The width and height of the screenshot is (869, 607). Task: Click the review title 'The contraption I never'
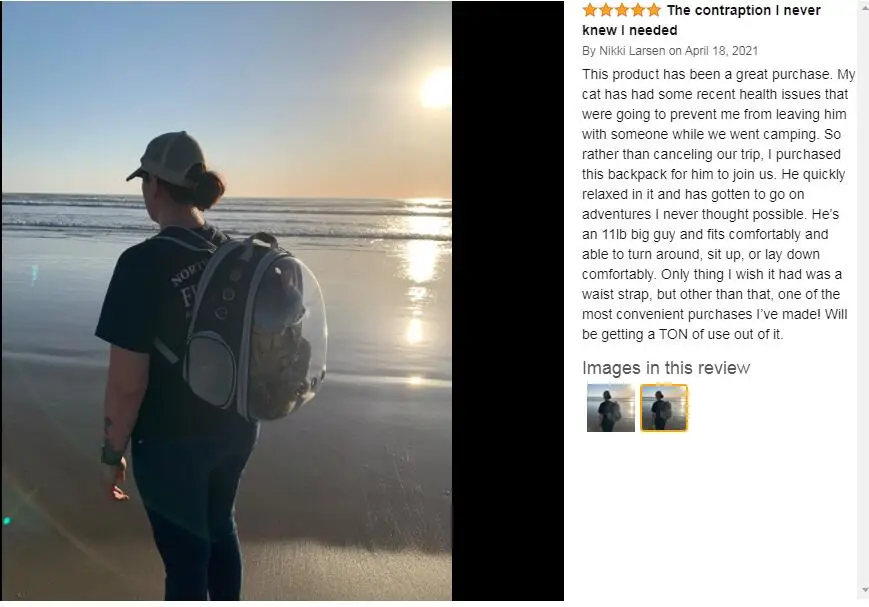point(744,10)
